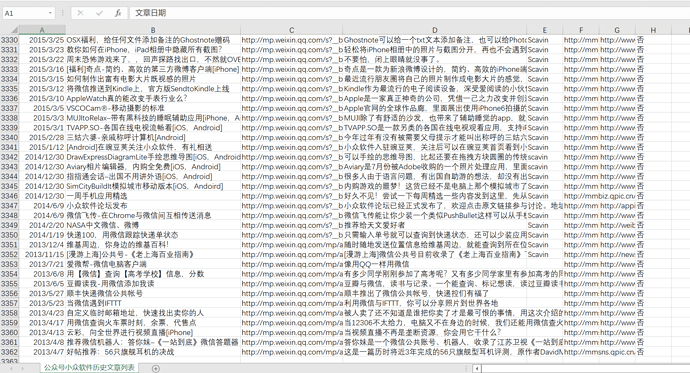Viewport: 690px width, 373px height.
Task: Click cell 一周手机应用精选
Action: tap(153, 196)
